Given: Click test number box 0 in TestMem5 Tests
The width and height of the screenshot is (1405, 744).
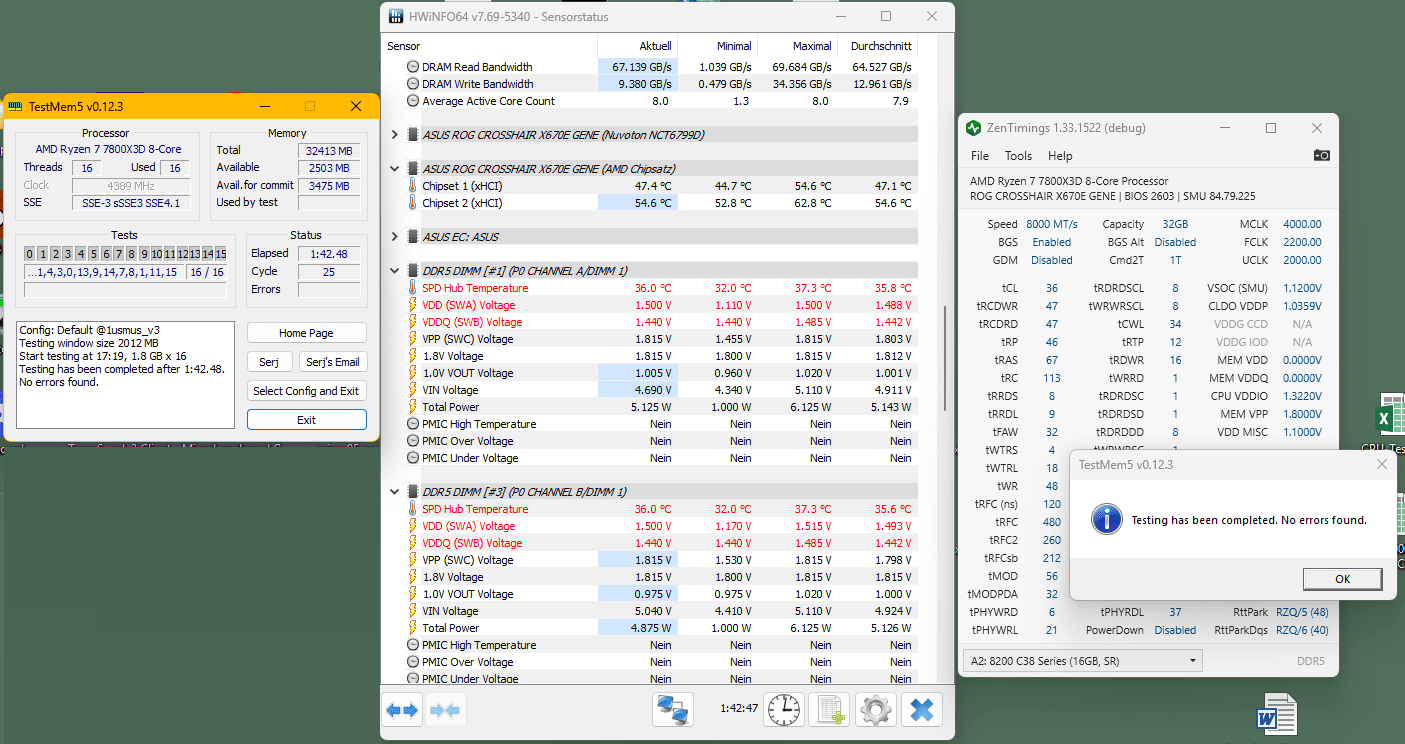Looking at the screenshot, I should pos(30,254).
